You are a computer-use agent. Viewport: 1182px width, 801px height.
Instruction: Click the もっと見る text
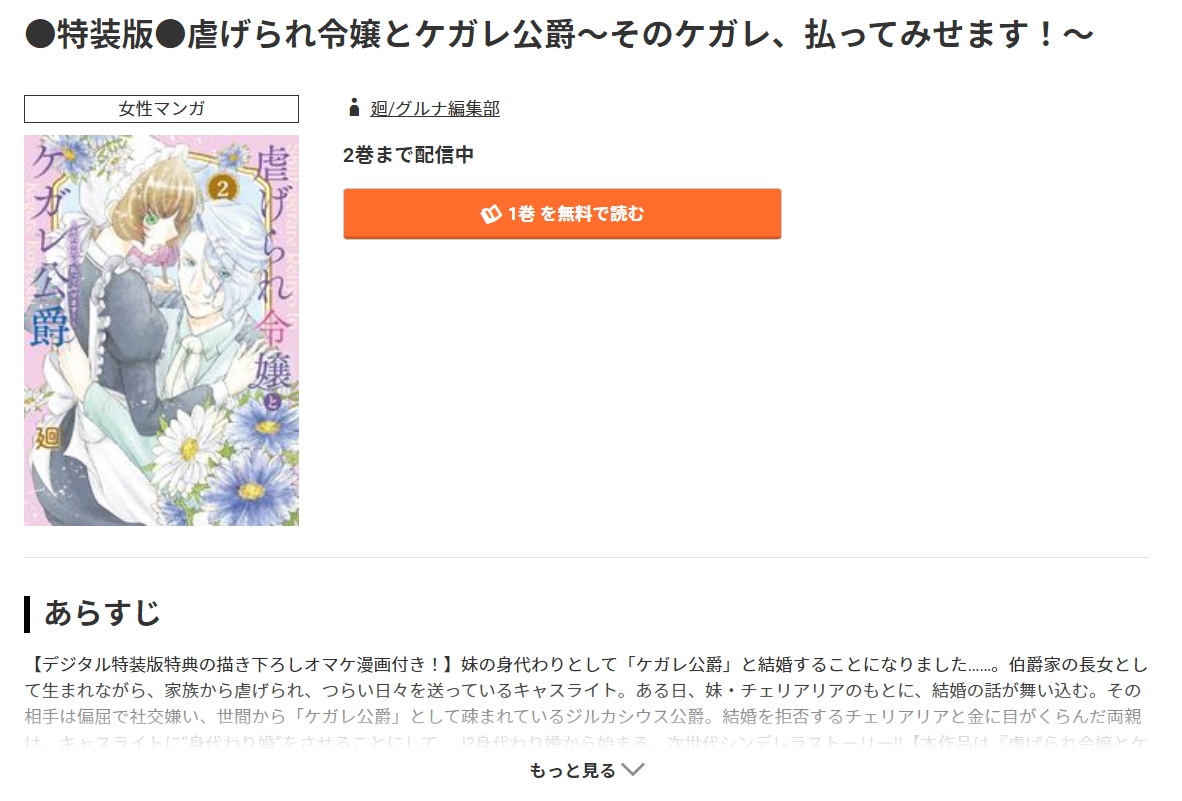point(572,770)
